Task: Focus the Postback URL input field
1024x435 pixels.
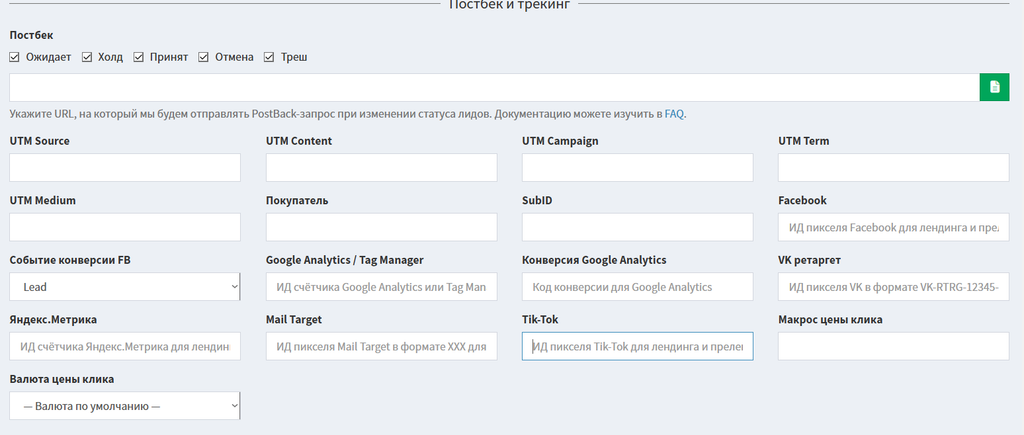Action: tap(494, 88)
